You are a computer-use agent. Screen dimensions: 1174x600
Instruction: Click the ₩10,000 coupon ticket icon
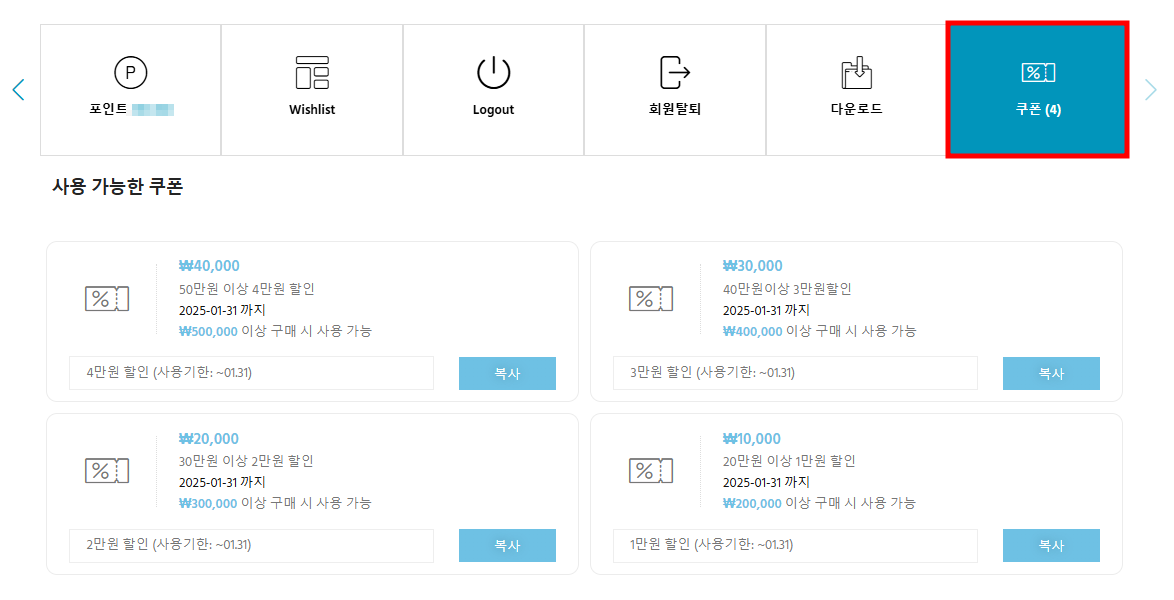651,471
